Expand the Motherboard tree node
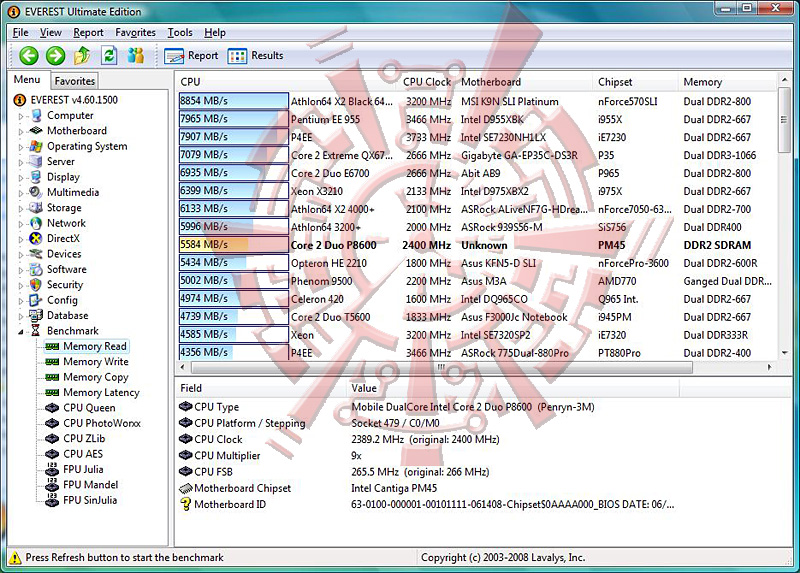Screen dimensions: 800x573 tap(21, 132)
